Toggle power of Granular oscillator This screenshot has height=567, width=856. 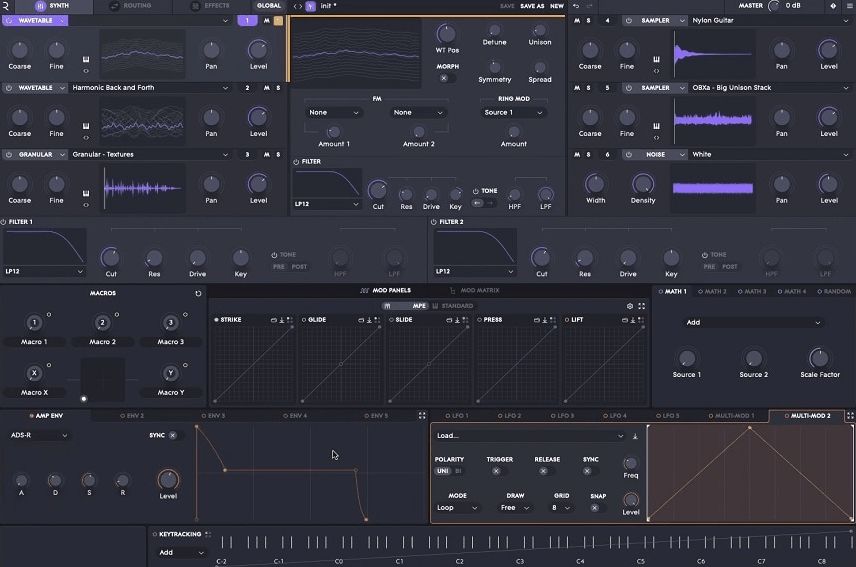click(x=9, y=154)
